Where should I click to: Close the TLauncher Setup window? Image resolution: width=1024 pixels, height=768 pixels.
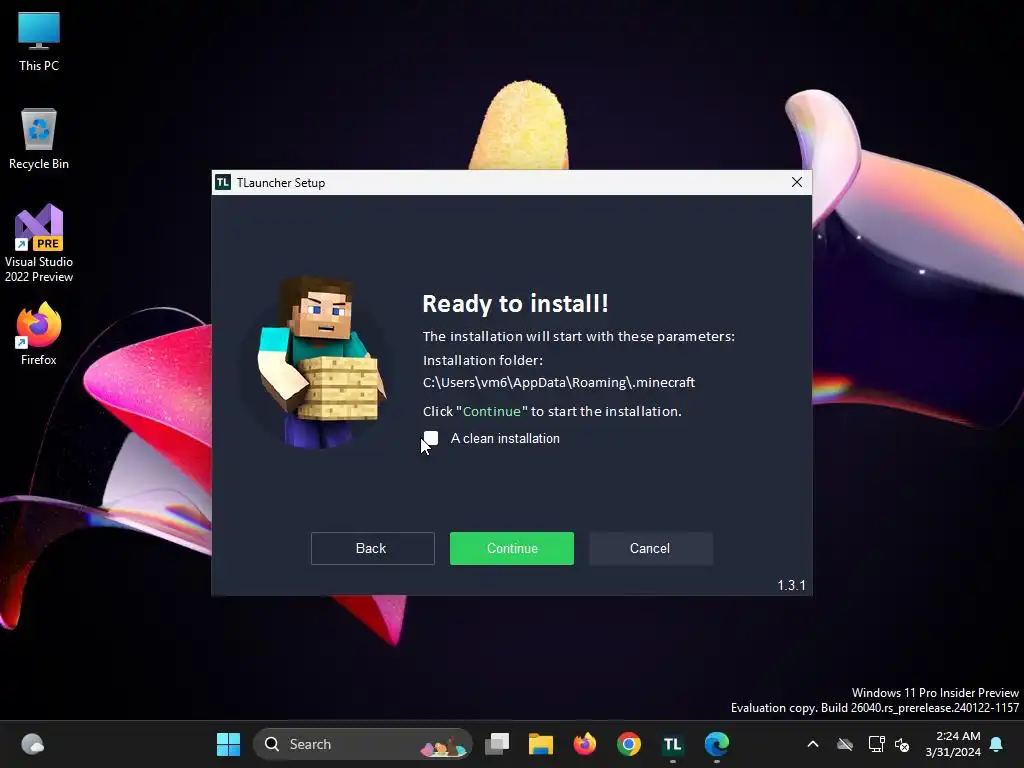click(x=797, y=182)
